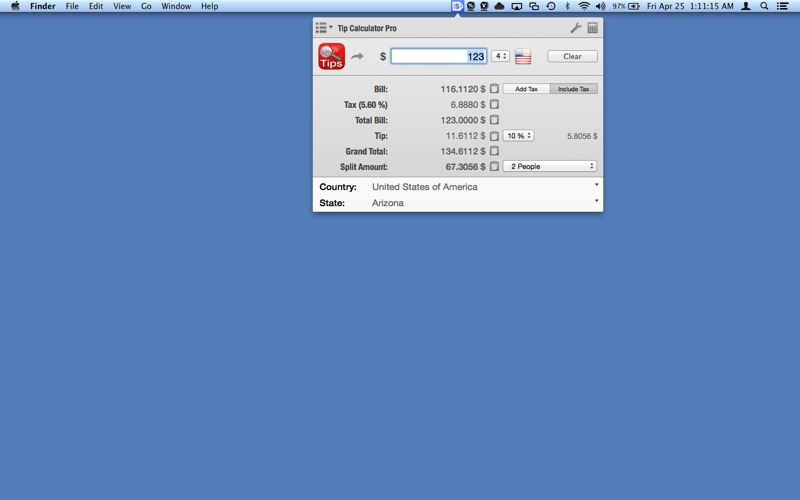The height and width of the screenshot is (500, 800).
Task: Click the gray arrow next to Tips
Action: tap(357, 56)
